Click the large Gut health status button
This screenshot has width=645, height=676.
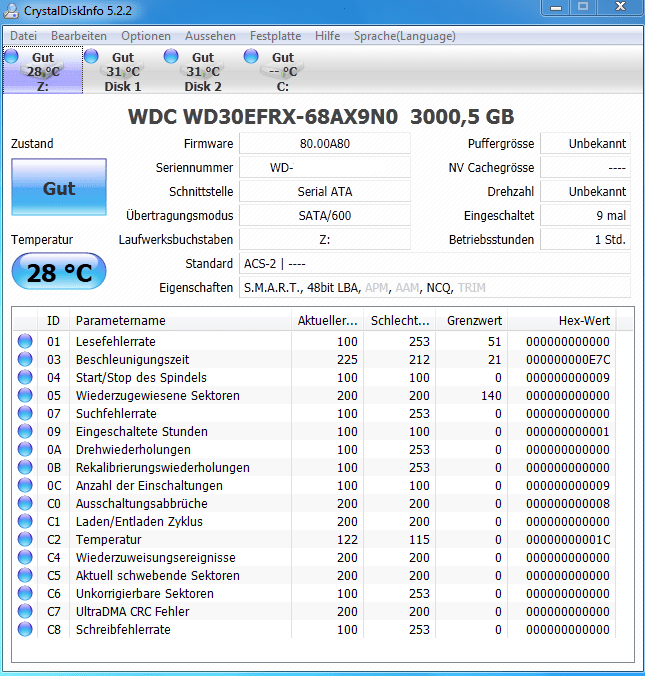pyautogui.click(x=59, y=187)
